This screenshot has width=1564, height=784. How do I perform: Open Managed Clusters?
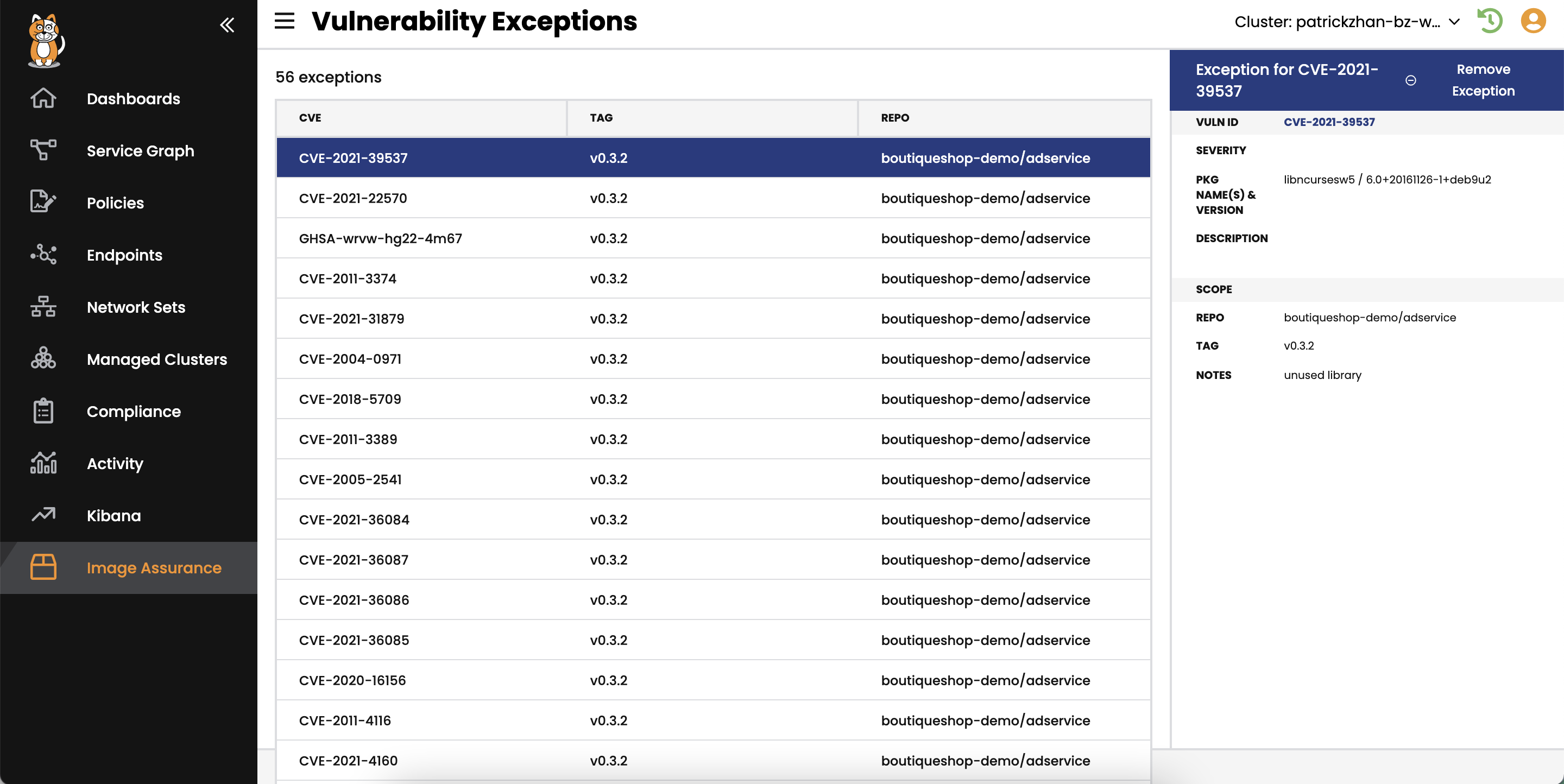point(156,359)
